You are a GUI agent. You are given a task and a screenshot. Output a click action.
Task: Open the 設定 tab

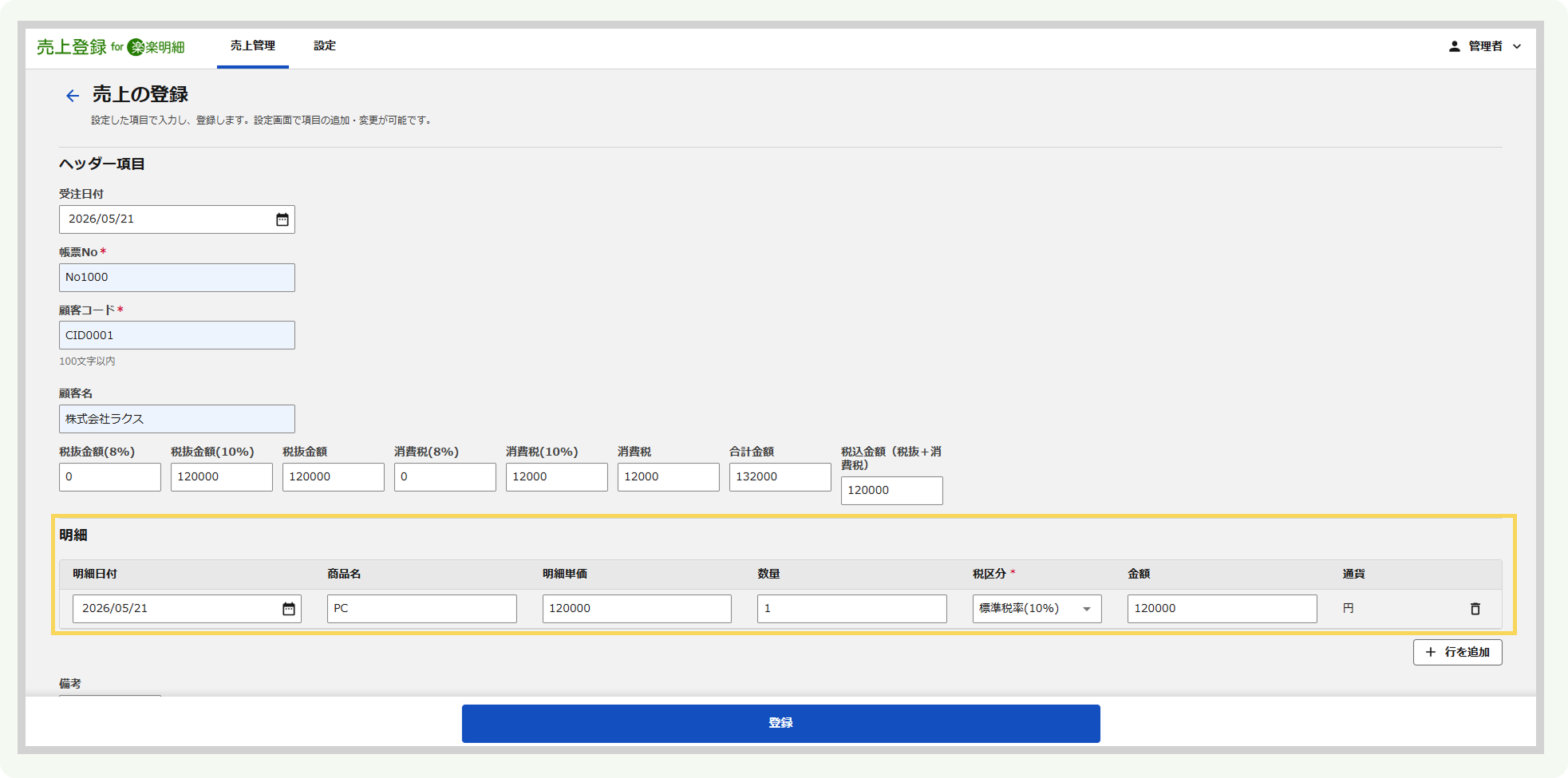325,46
